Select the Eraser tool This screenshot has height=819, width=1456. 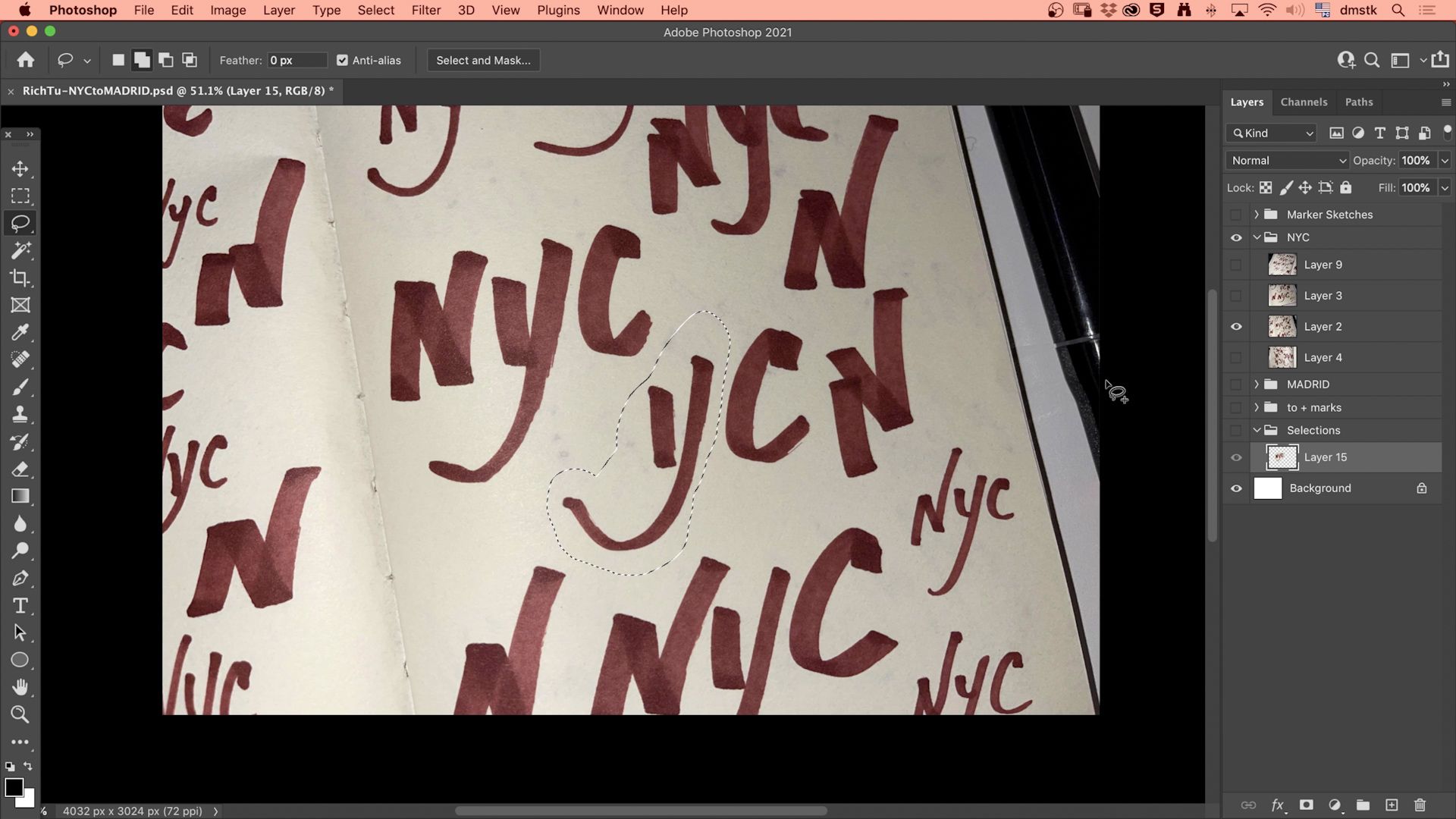tap(20, 469)
